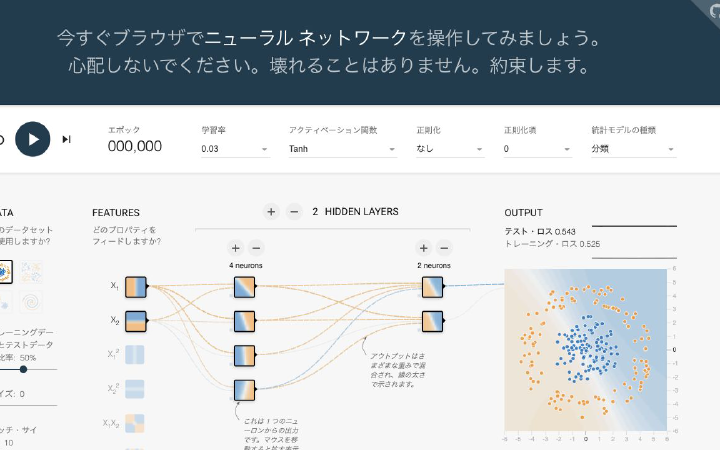
Task: Click the third neuron in the first hidden layer
Action: tap(244, 356)
